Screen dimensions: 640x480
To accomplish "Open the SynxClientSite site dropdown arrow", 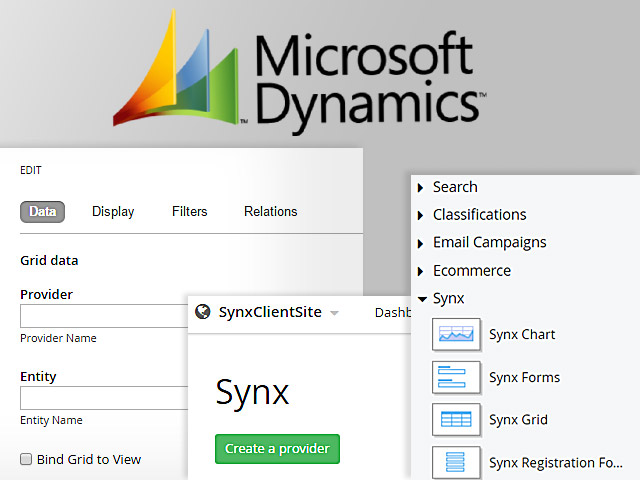I will pos(334,313).
